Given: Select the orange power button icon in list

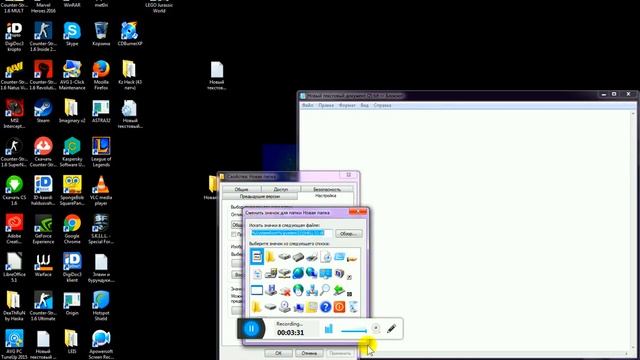Looking at the screenshot, I should pyautogui.click(x=339, y=307).
